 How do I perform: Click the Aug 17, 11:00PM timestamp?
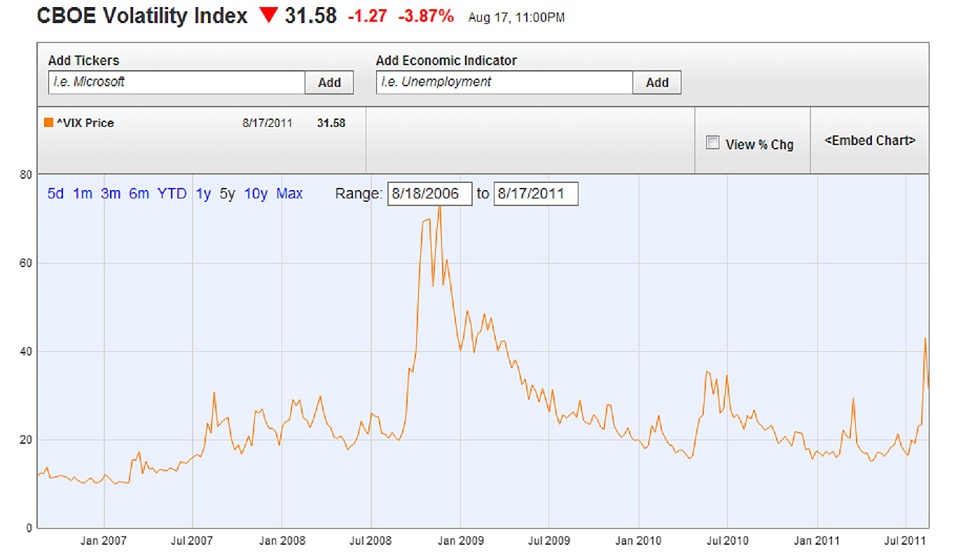[x=516, y=18]
